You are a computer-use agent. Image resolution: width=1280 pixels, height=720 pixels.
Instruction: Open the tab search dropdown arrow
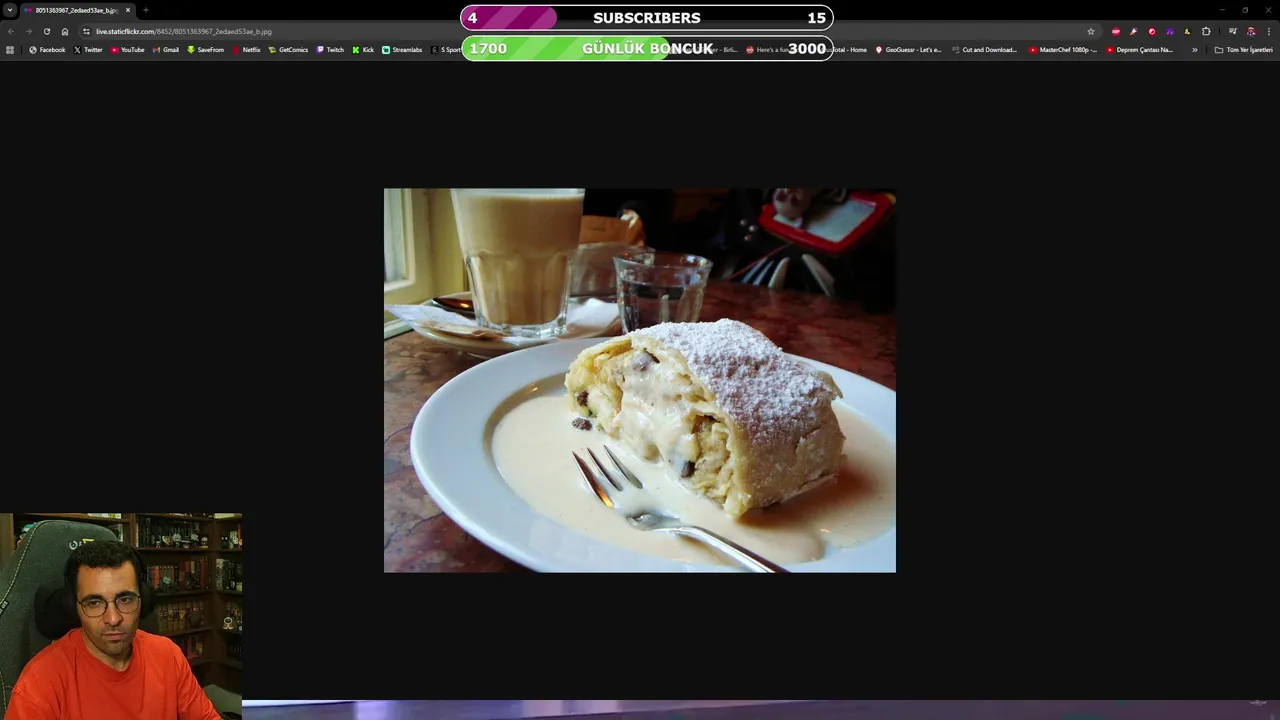(10, 10)
